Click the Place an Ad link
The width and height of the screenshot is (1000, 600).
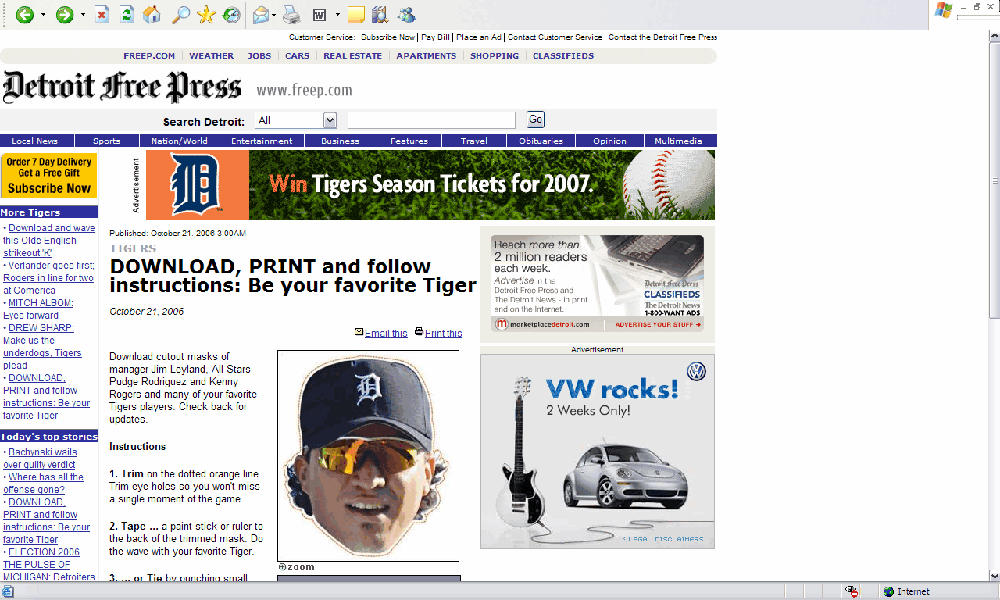(479, 37)
